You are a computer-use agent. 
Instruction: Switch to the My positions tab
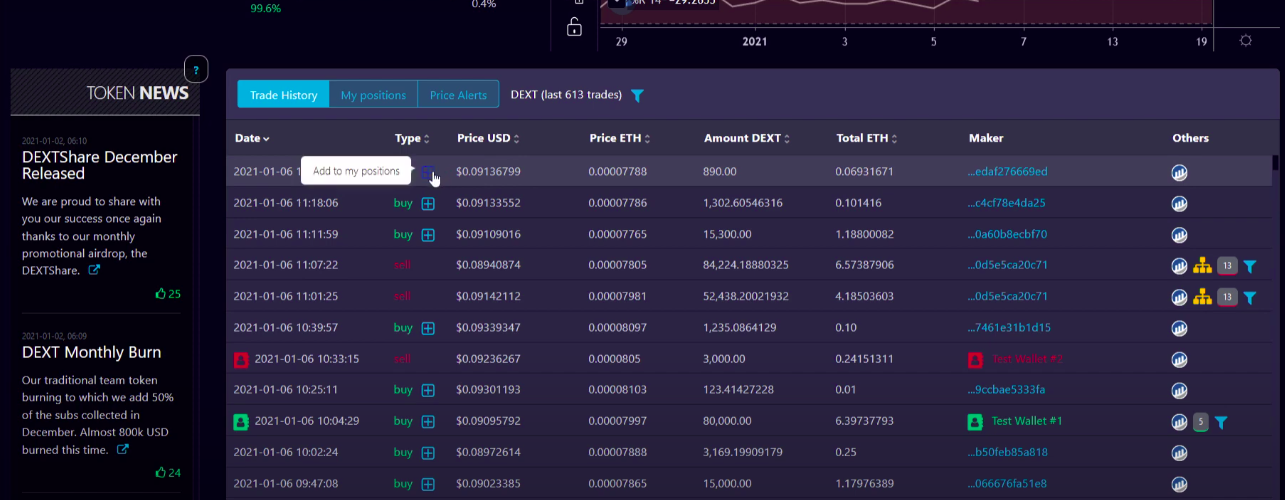(x=373, y=95)
